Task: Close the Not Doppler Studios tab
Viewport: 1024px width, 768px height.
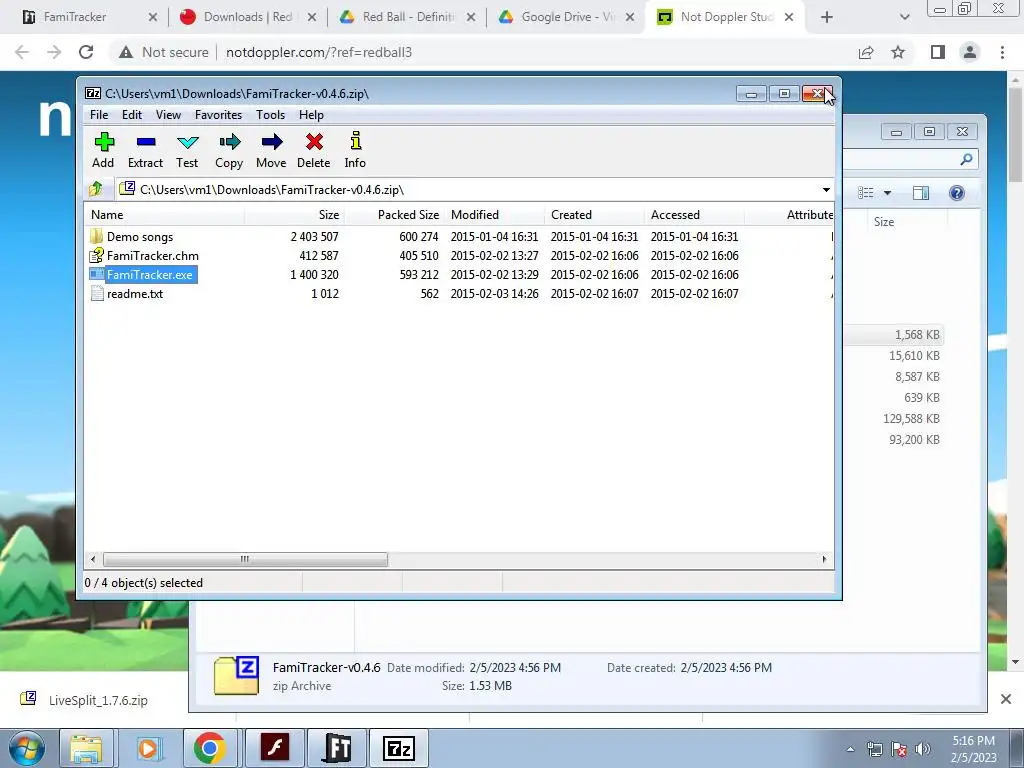Action: click(789, 17)
